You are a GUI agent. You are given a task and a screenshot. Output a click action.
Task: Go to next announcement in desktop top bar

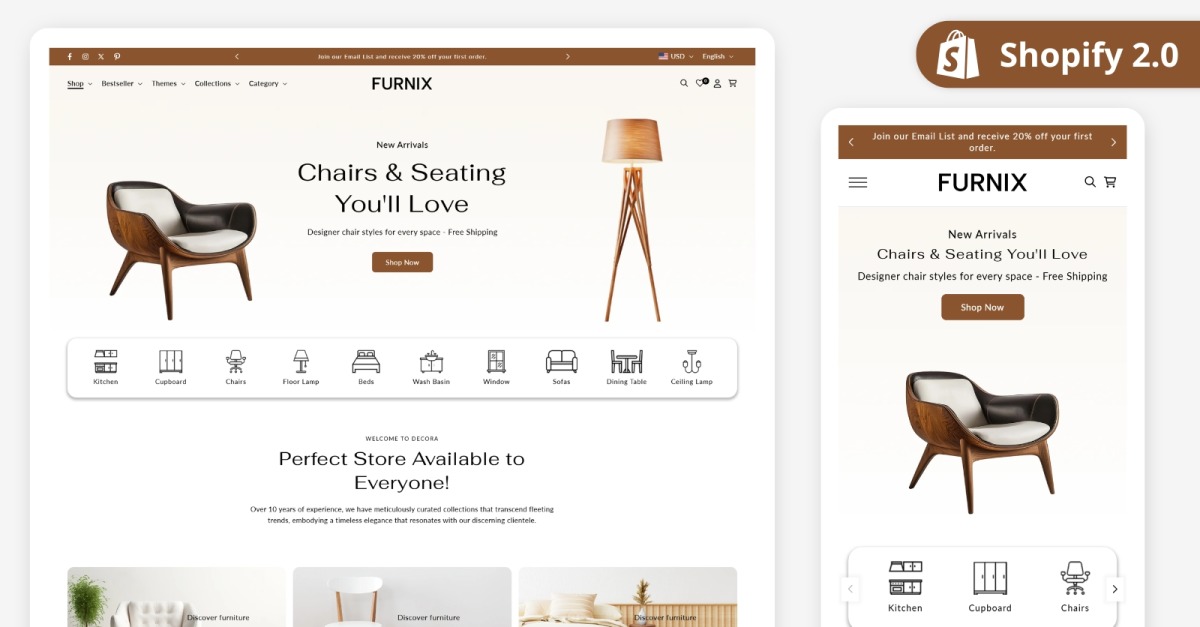(568, 57)
